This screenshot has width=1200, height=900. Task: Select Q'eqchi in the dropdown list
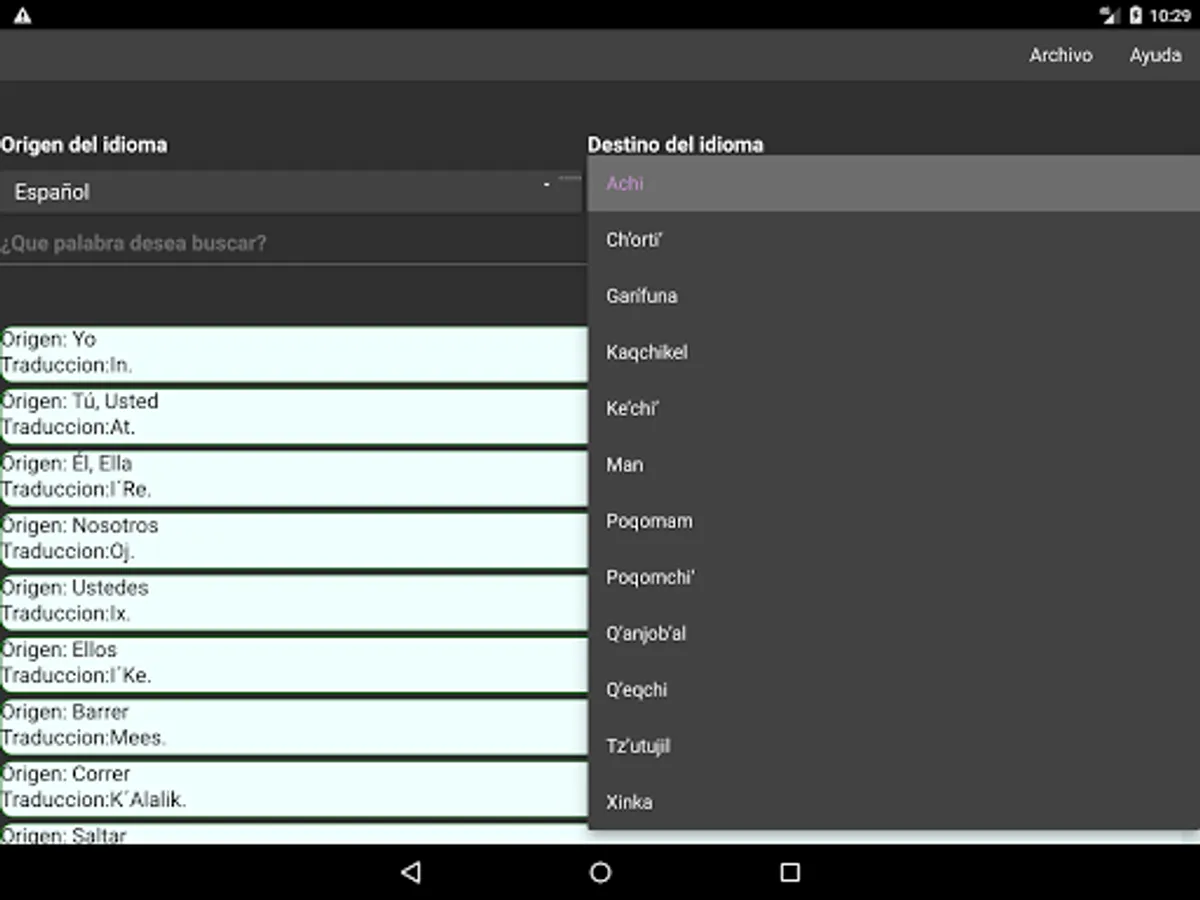click(x=894, y=689)
